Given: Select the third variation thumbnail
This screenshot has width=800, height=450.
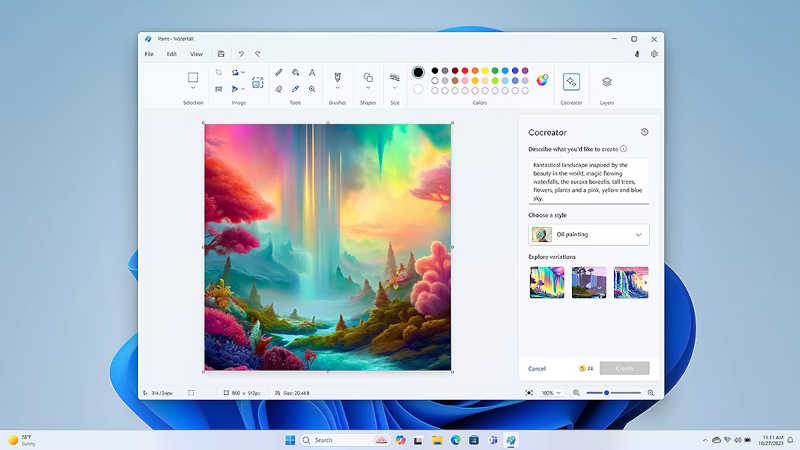Looking at the screenshot, I should click(631, 282).
